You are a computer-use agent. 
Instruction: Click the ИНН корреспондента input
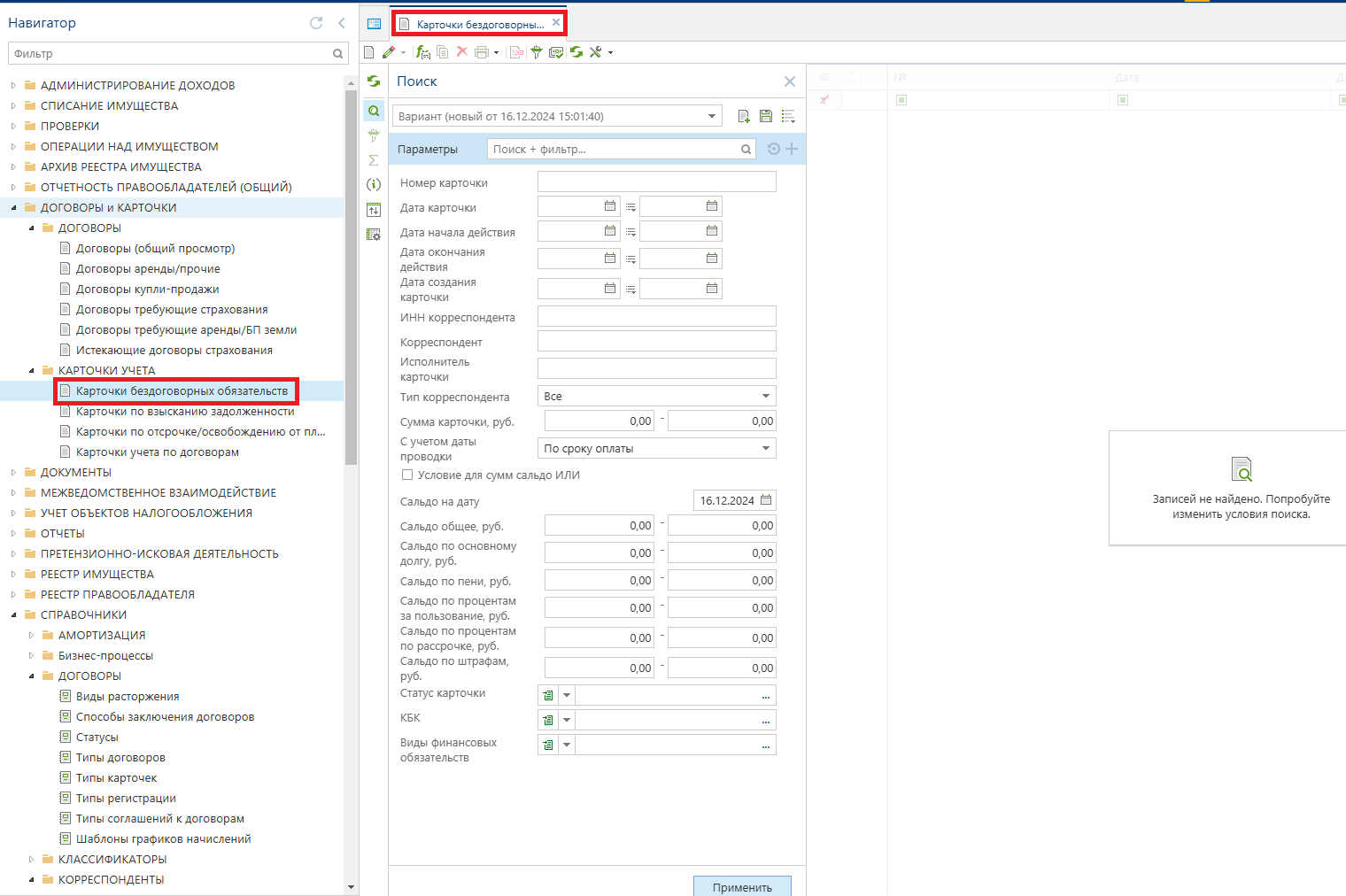(657, 316)
